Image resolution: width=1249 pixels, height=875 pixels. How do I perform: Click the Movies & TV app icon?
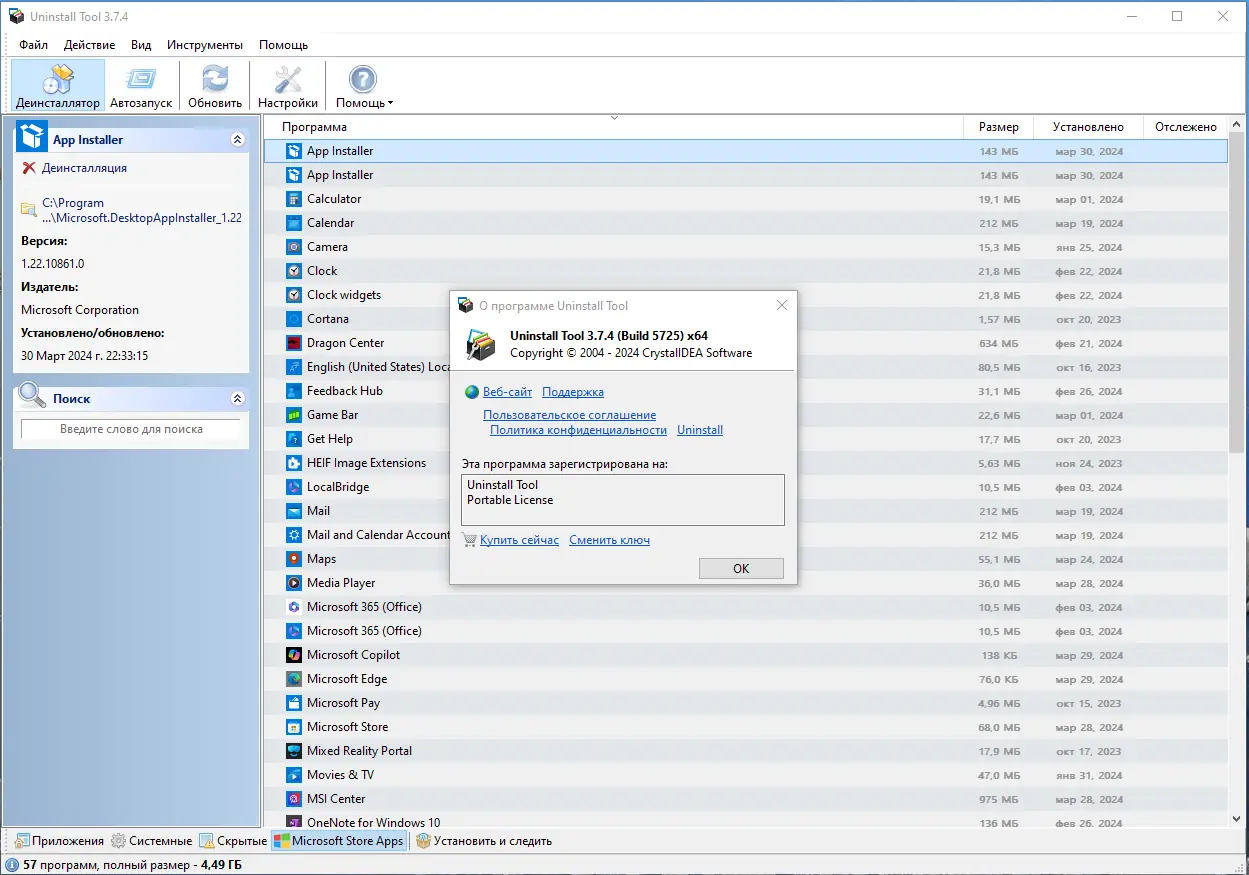click(293, 775)
